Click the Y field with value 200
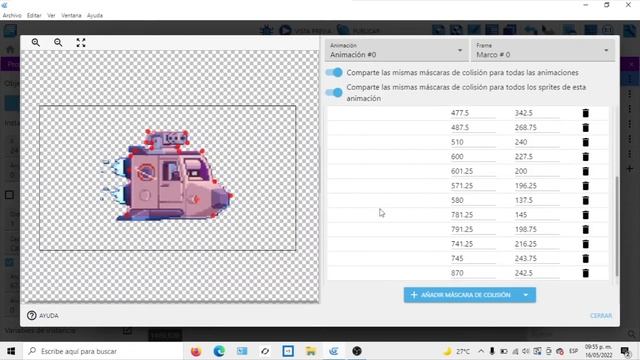The height and width of the screenshot is (360, 640). 537,171
